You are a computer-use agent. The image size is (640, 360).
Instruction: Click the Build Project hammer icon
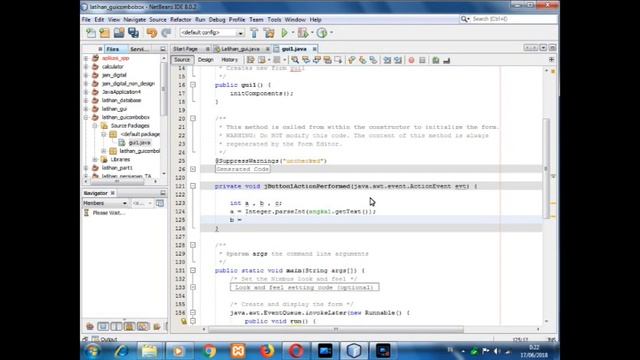tap(254, 33)
